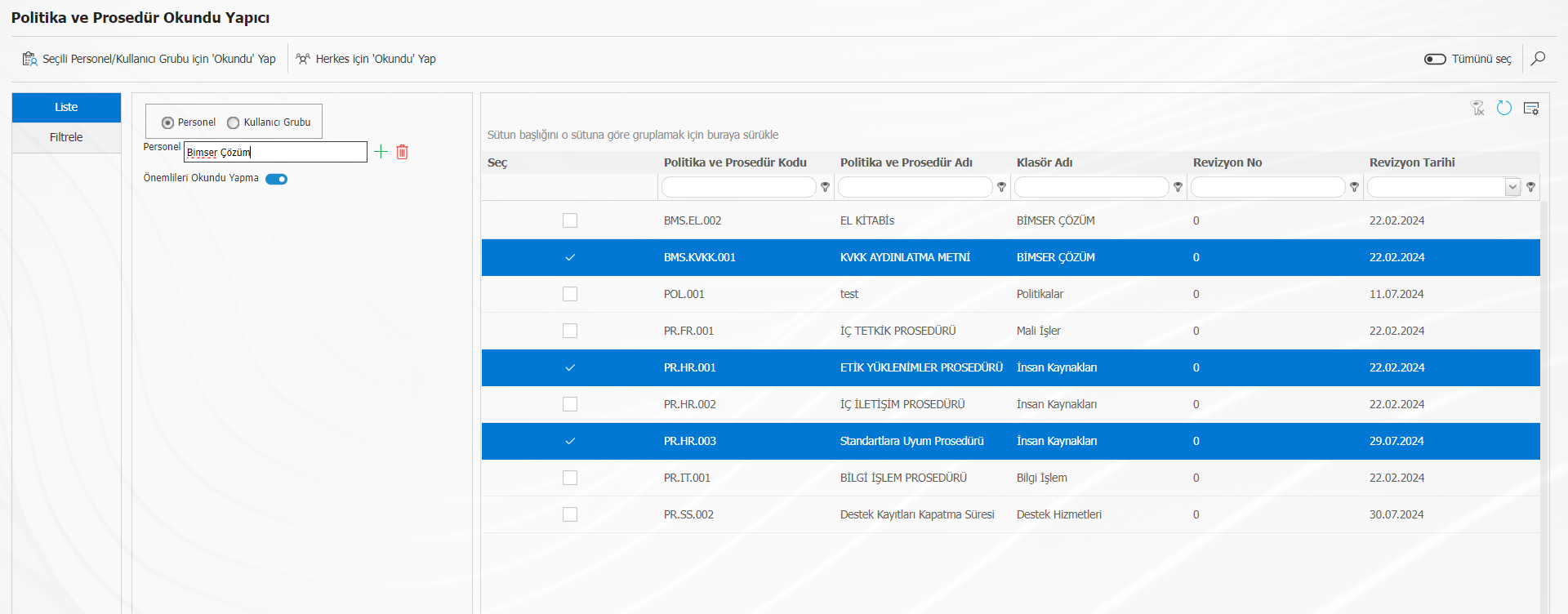Screen dimensions: 1568x614
Task: Toggle Önemlileri Okundu Yapma switch
Action: (x=276, y=179)
